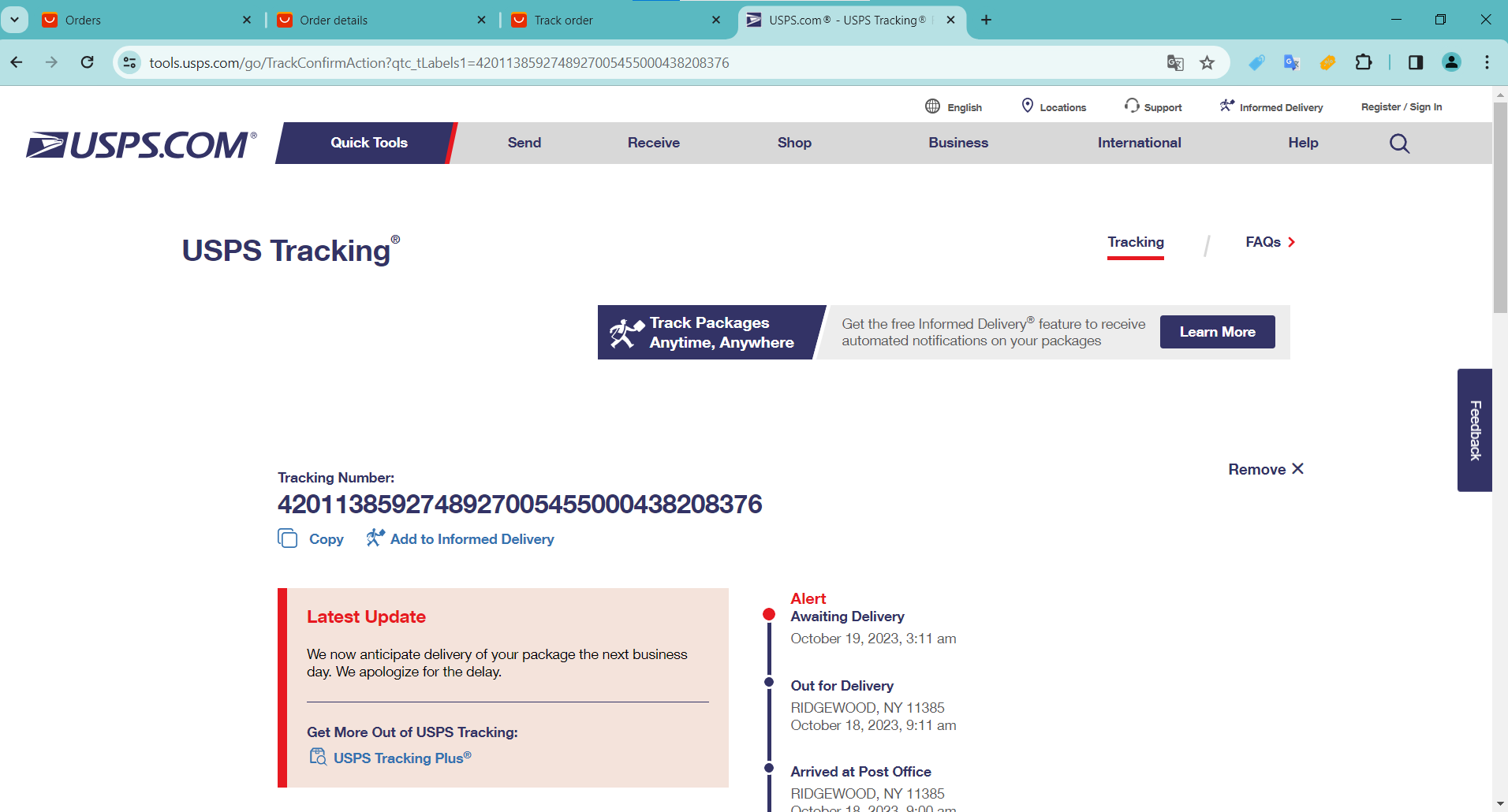
Task: Open the orange coupon extension icon
Action: pos(1327,62)
